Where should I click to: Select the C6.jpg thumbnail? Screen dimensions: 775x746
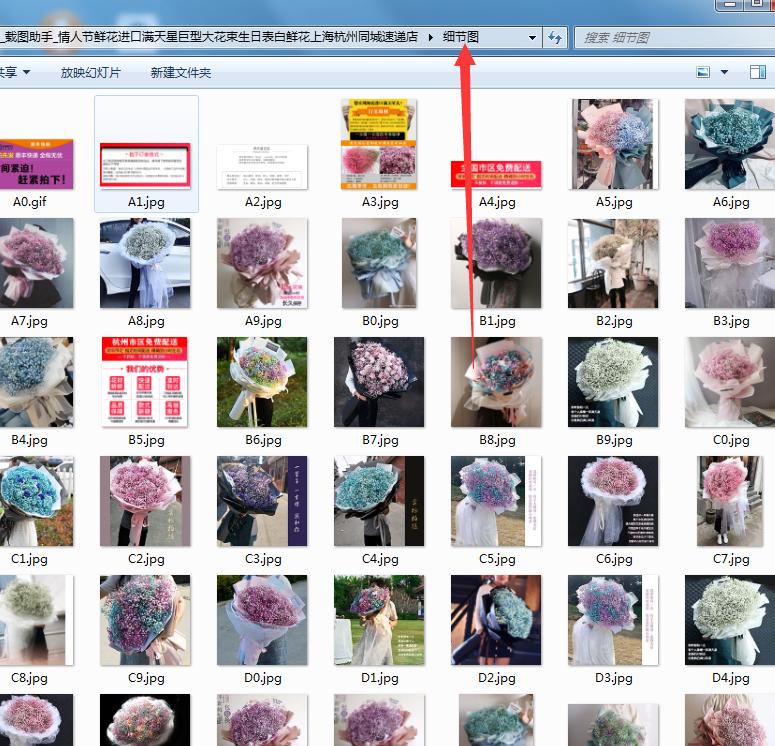point(613,501)
